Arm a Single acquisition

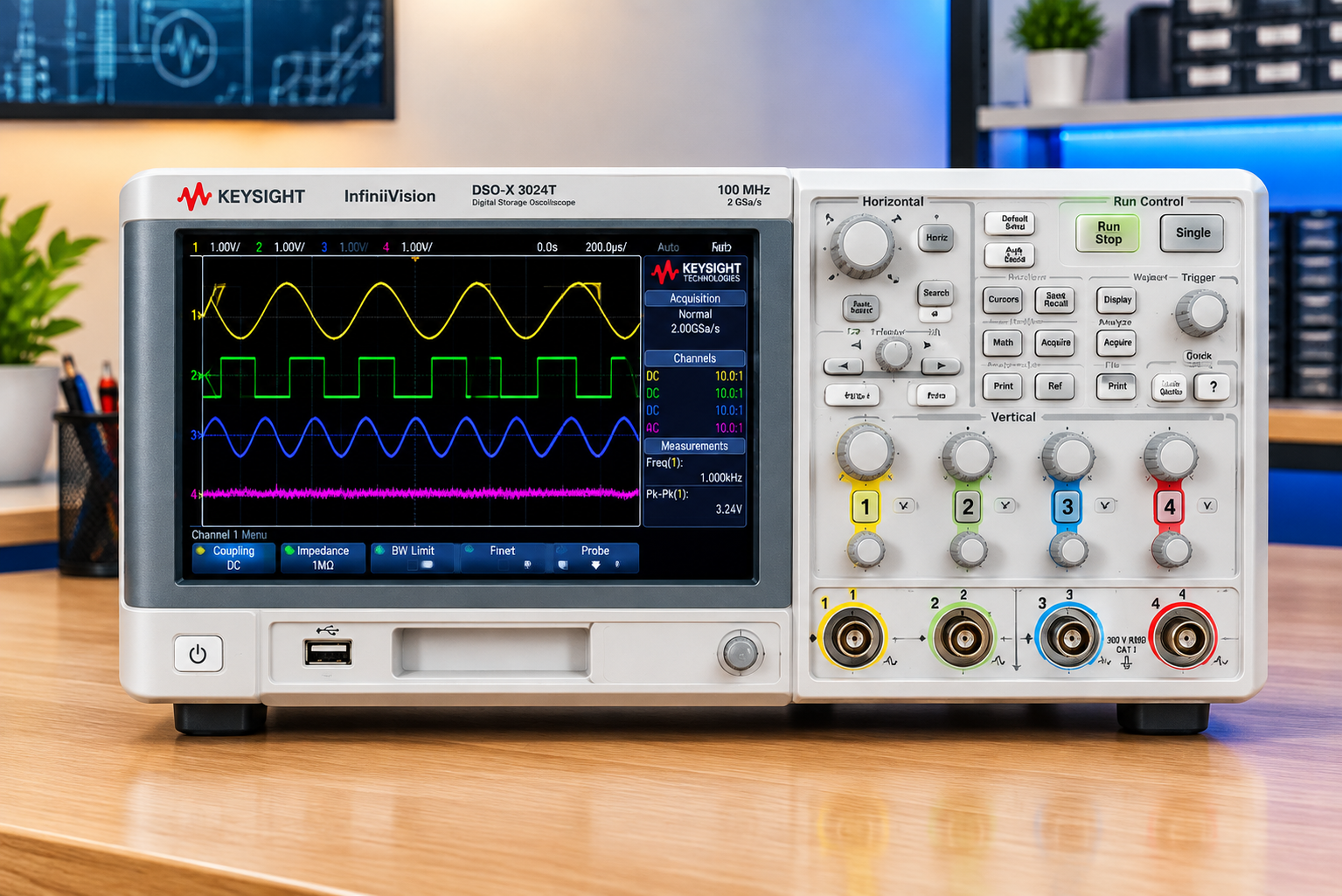1193,233
